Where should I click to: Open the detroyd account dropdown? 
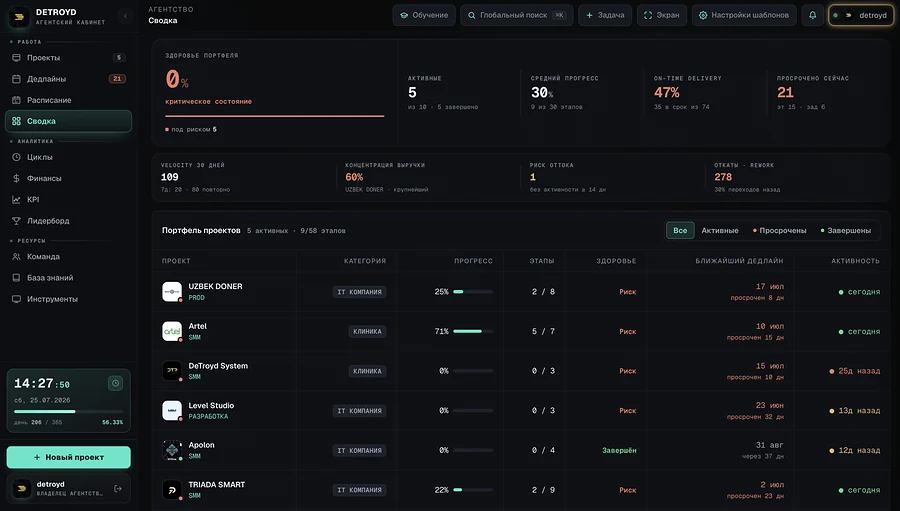861,16
